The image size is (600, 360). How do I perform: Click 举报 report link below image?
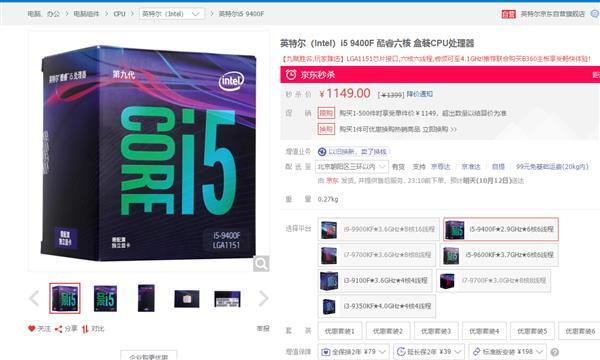click(263, 328)
